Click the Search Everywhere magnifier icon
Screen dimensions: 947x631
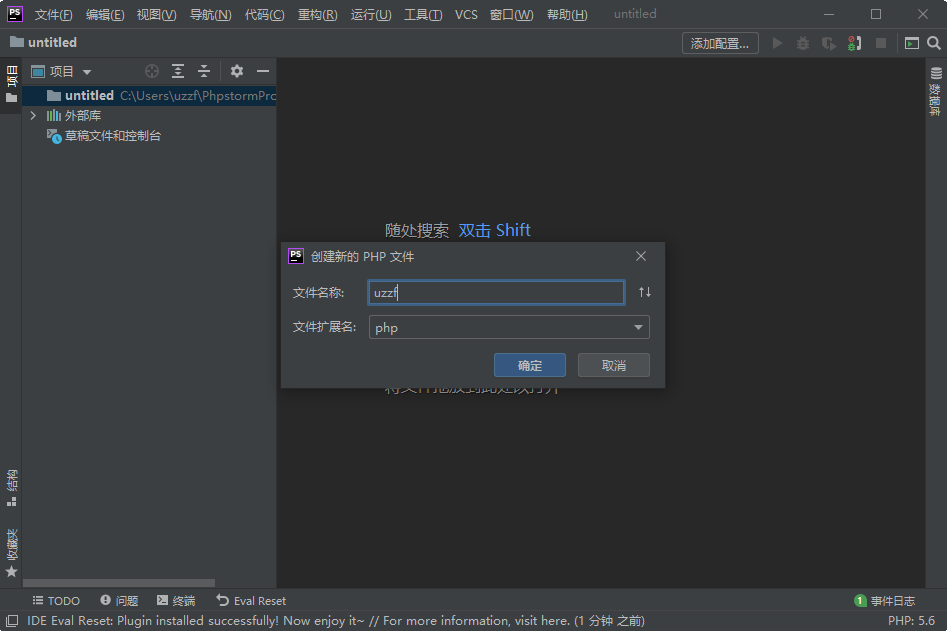(934, 43)
